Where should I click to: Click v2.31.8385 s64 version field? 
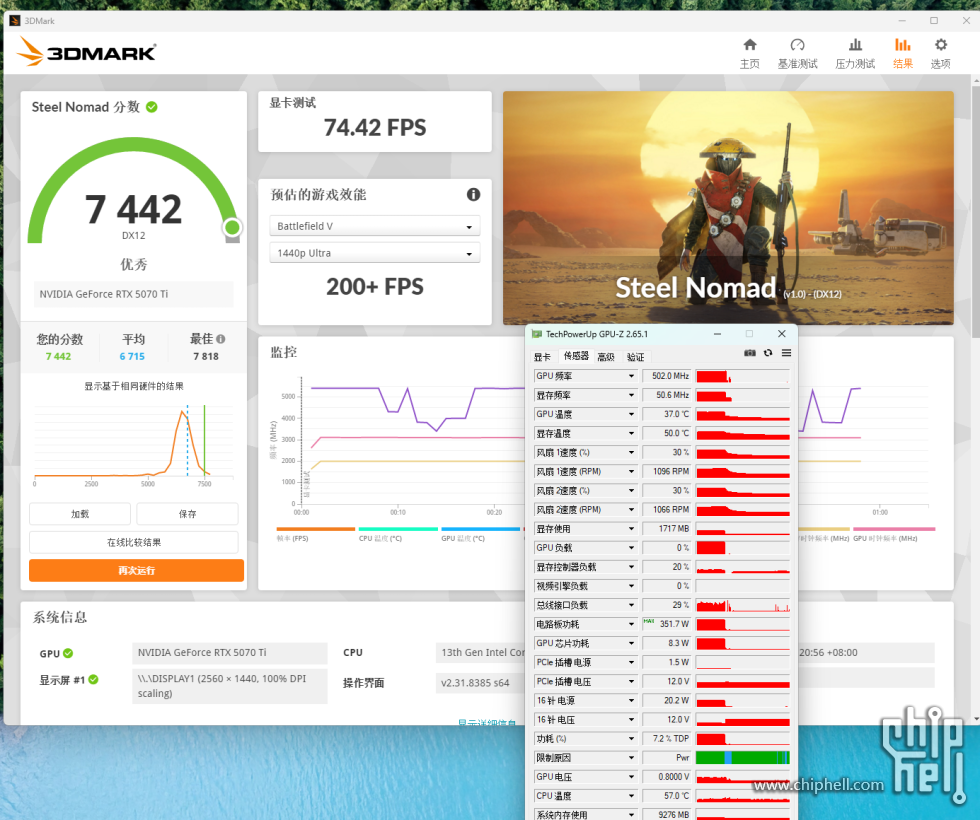480,682
